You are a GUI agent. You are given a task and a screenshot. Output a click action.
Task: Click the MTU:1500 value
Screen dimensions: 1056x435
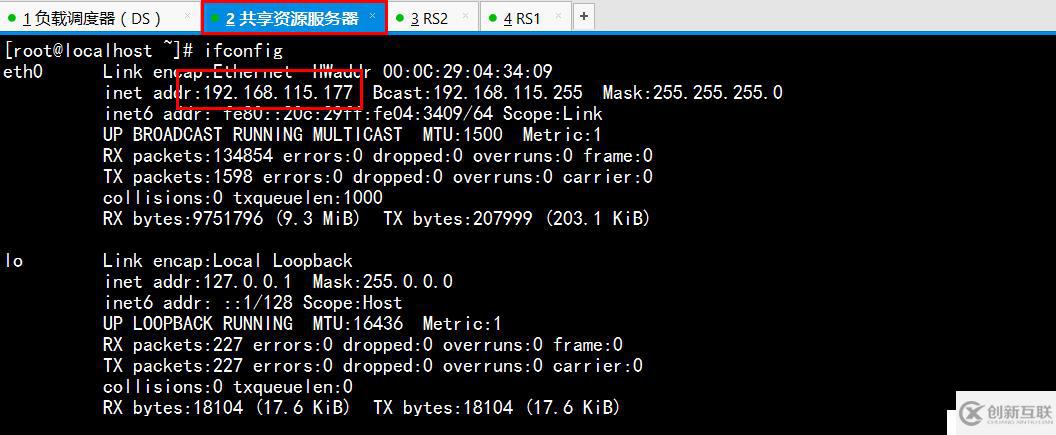(462, 135)
